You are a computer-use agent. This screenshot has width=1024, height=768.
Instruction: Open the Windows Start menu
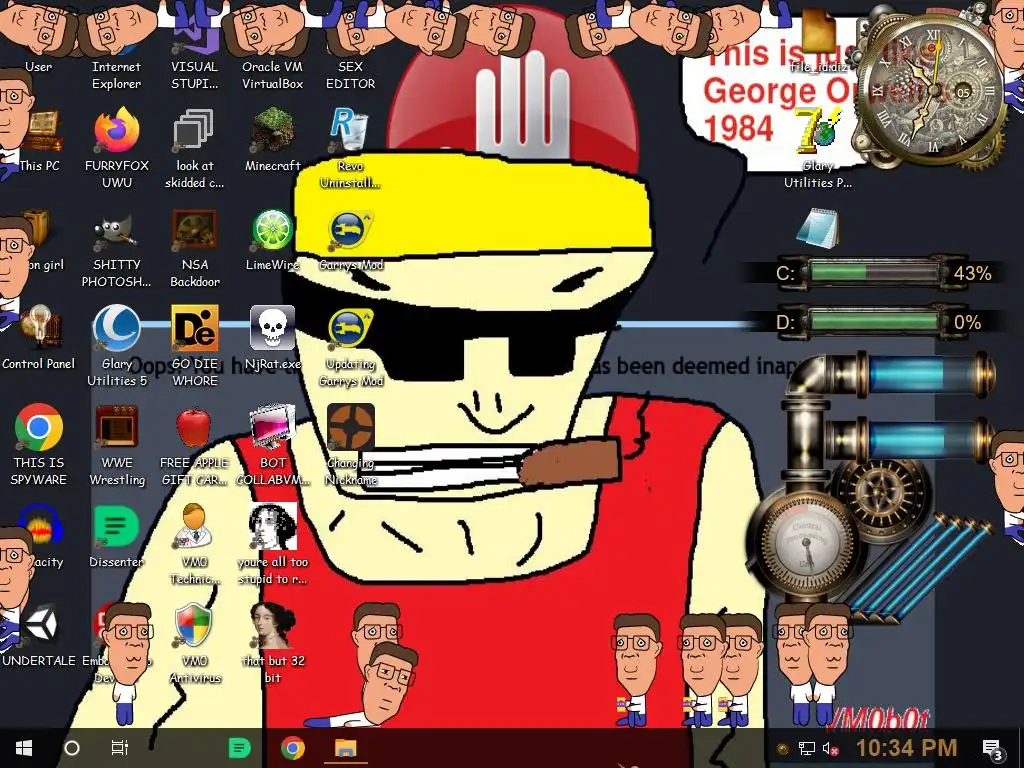24,748
